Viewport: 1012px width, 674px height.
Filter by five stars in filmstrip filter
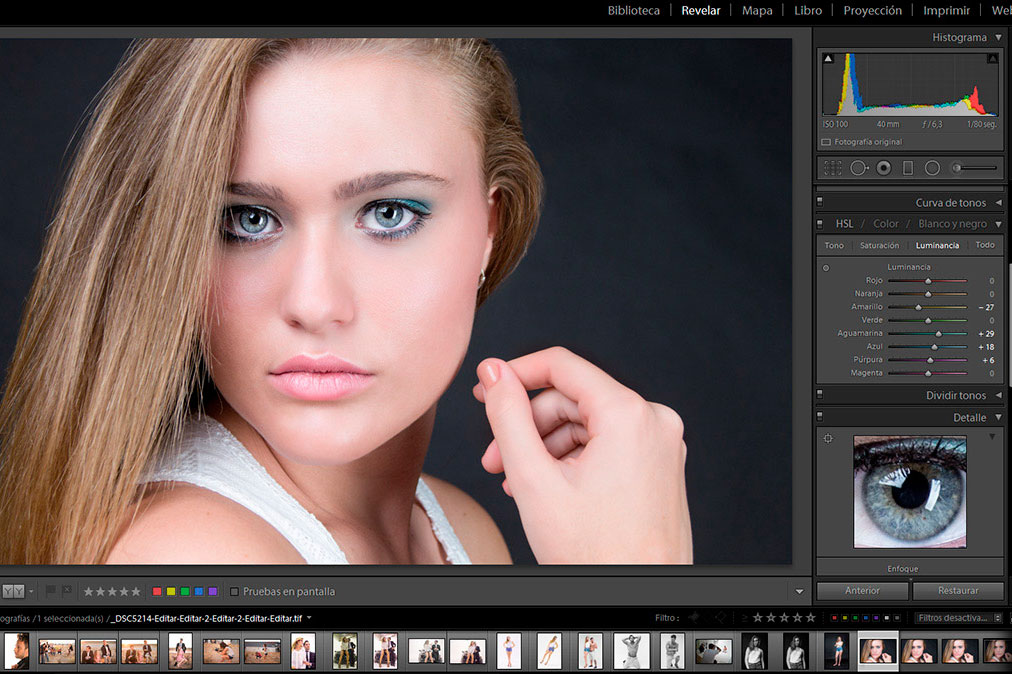(811, 618)
